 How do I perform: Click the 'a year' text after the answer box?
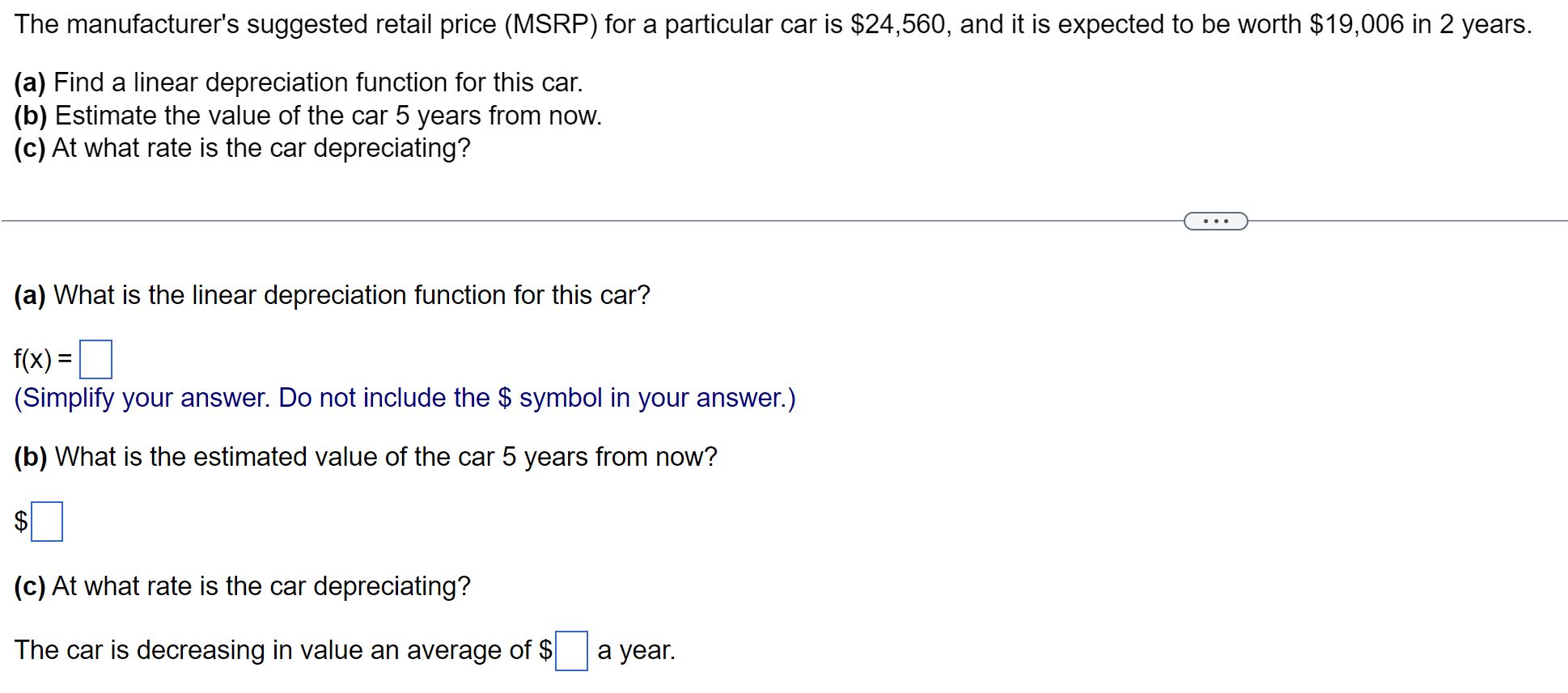[636, 650]
